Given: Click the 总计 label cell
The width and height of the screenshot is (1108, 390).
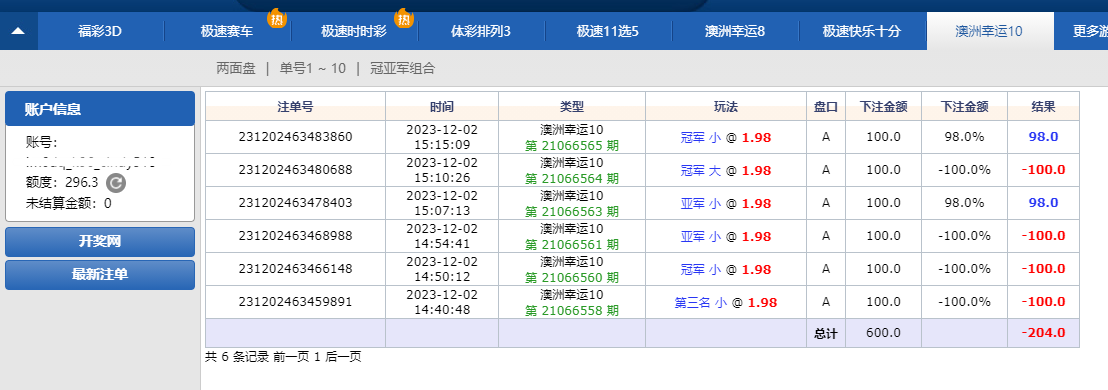Looking at the screenshot, I should pos(825,333).
